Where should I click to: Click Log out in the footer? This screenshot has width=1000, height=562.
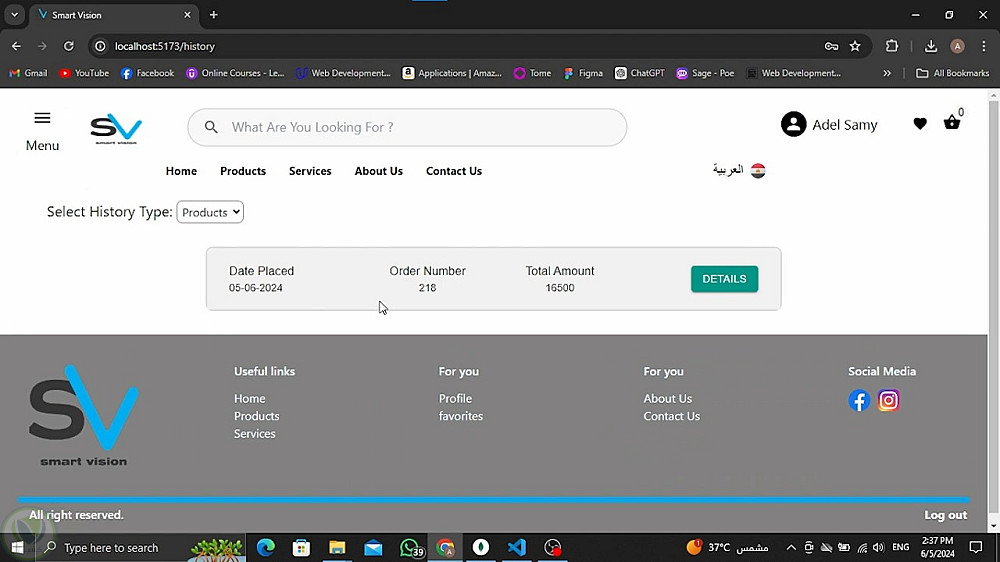(x=945, y=515)
